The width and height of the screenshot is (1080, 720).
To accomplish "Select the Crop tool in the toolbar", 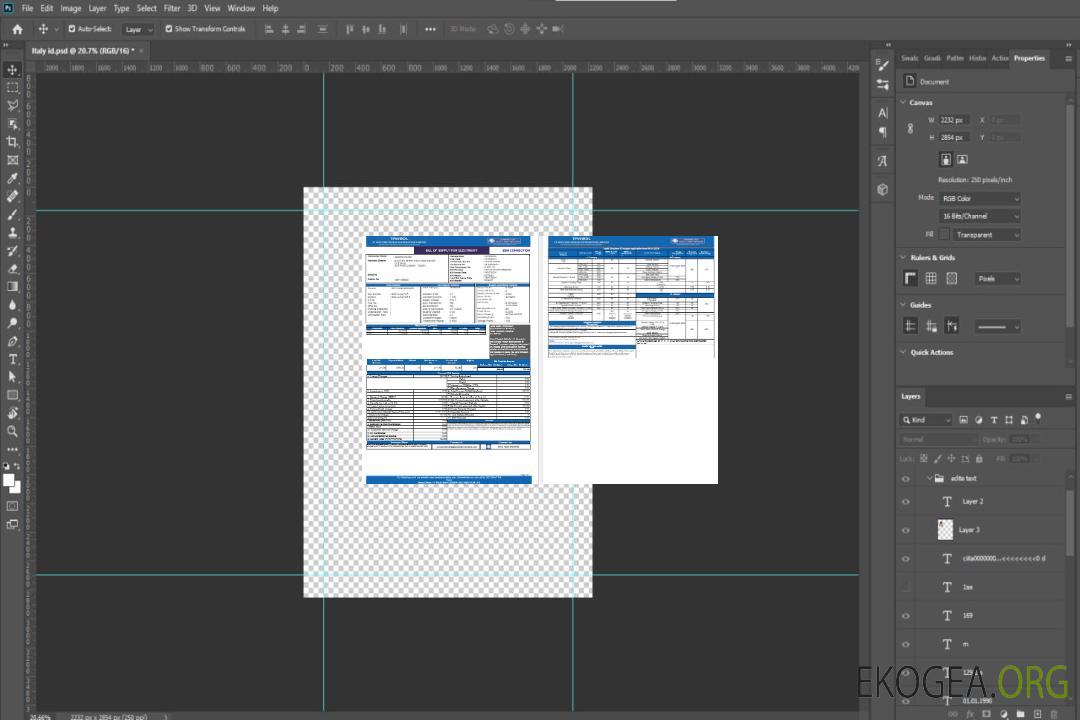I will pos(13,142).
